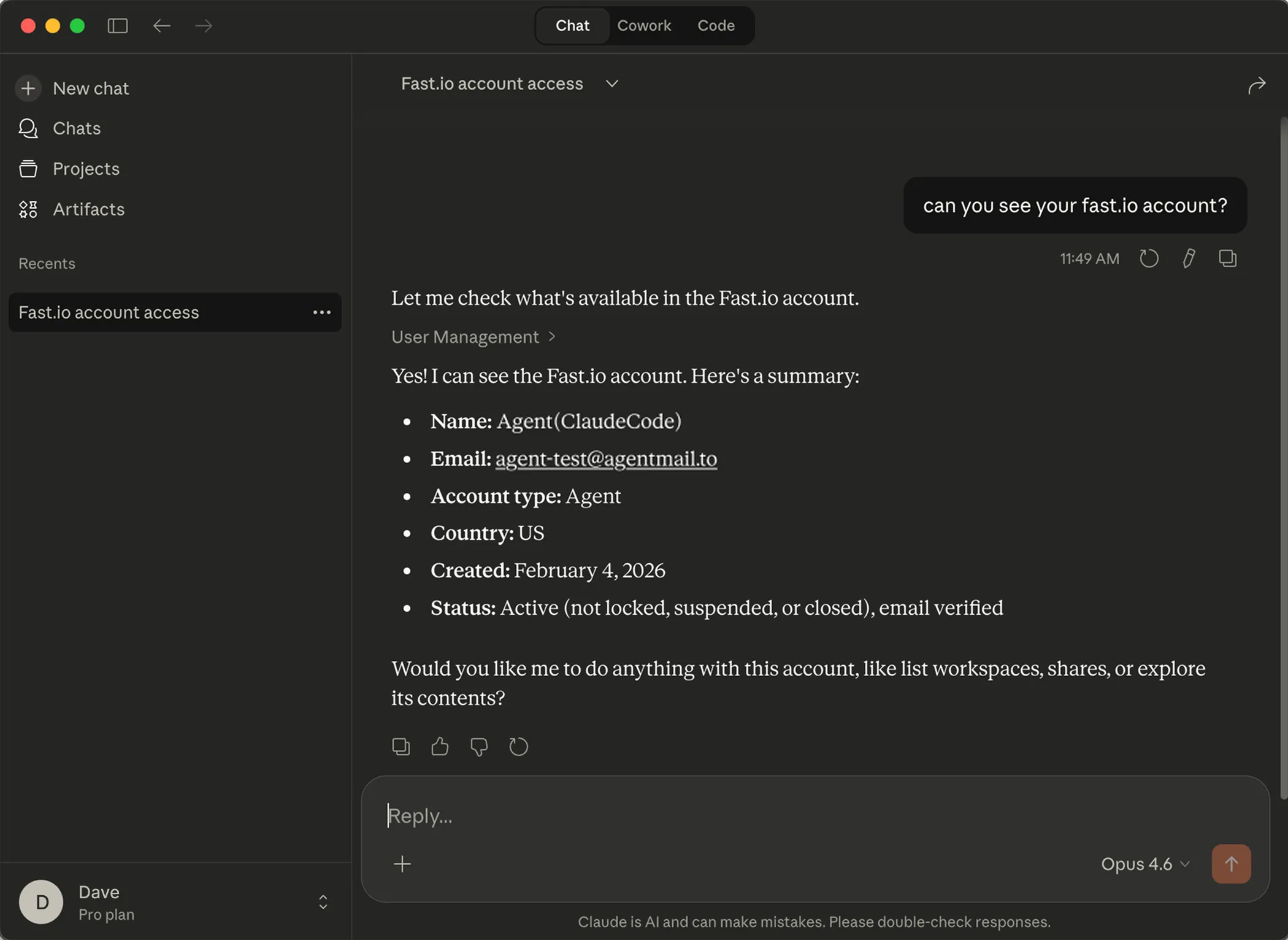Click the agent-test@agentmail.to email link
The height and width of the screenshot is (940, 1288).
[x=606, y=458]
